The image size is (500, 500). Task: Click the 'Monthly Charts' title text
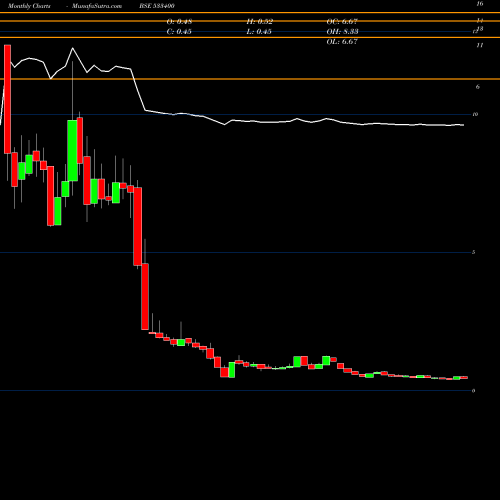coord(29,6)
